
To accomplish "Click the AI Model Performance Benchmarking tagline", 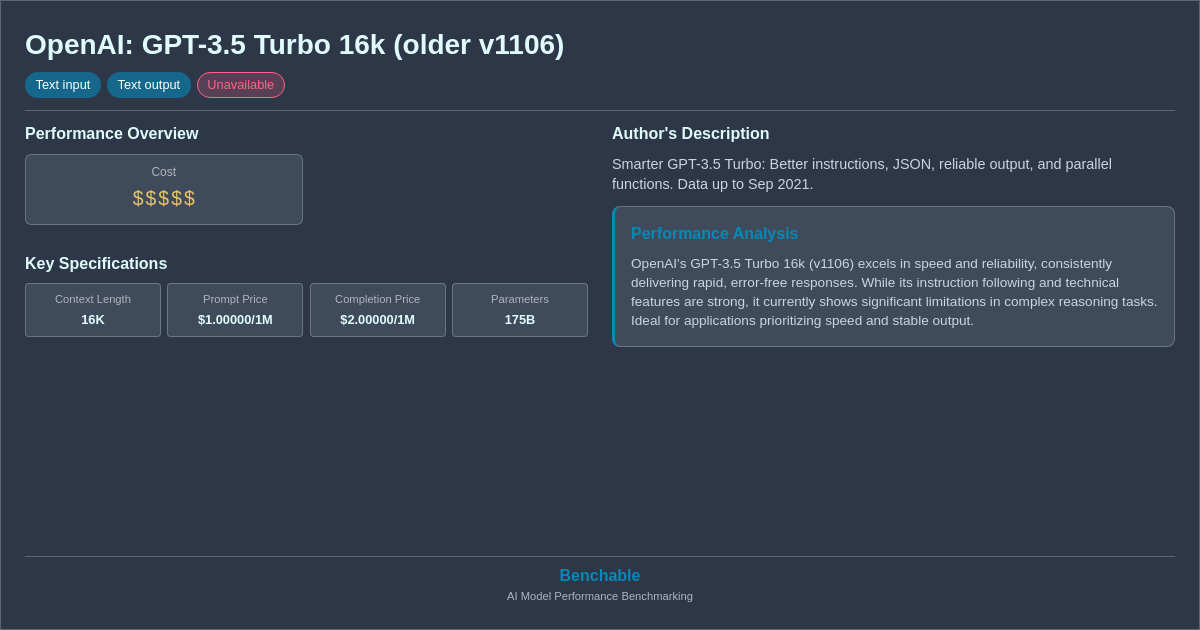I will pos(599,596).
